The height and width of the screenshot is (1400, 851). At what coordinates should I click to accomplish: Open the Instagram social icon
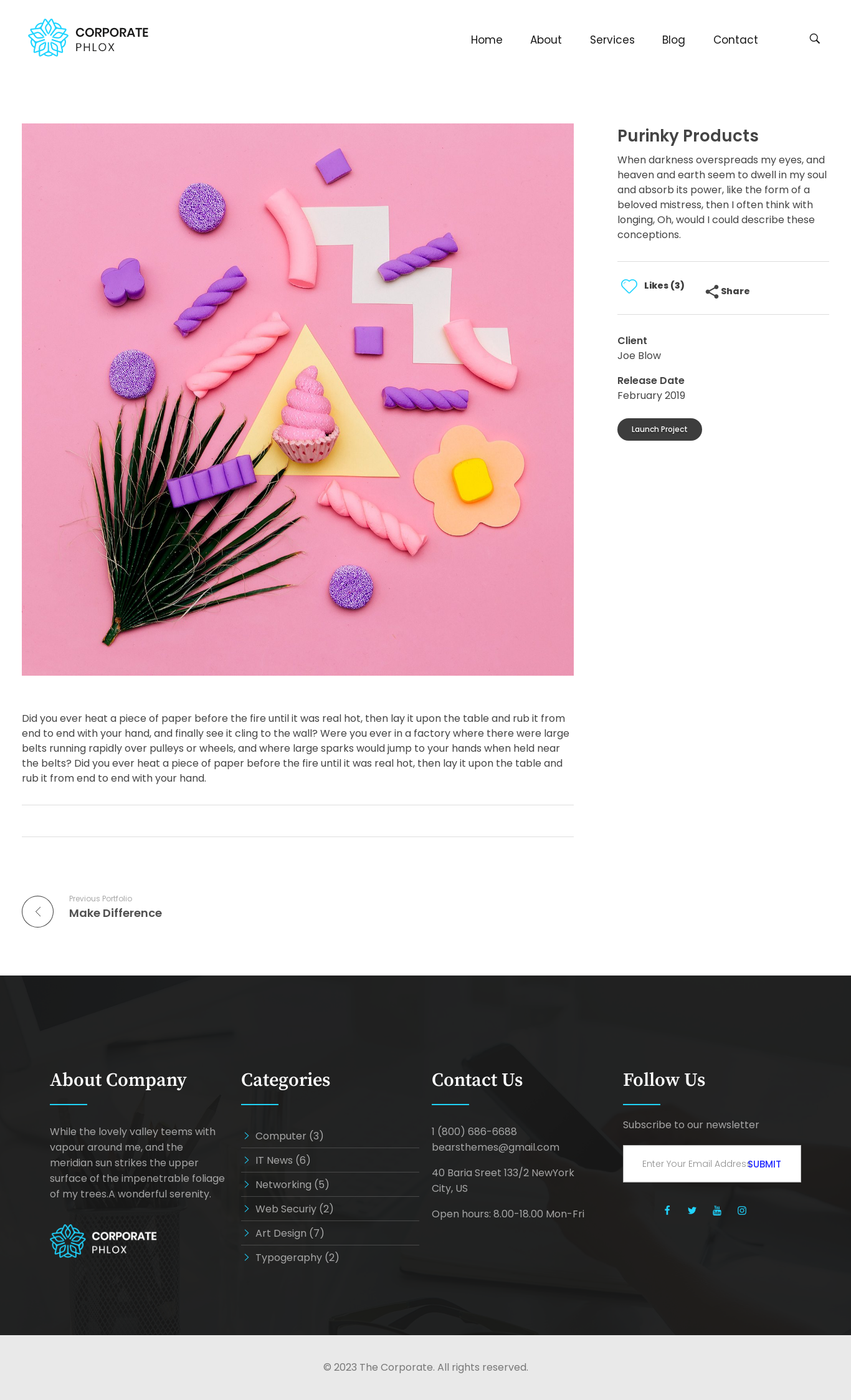coord(742,1211)
